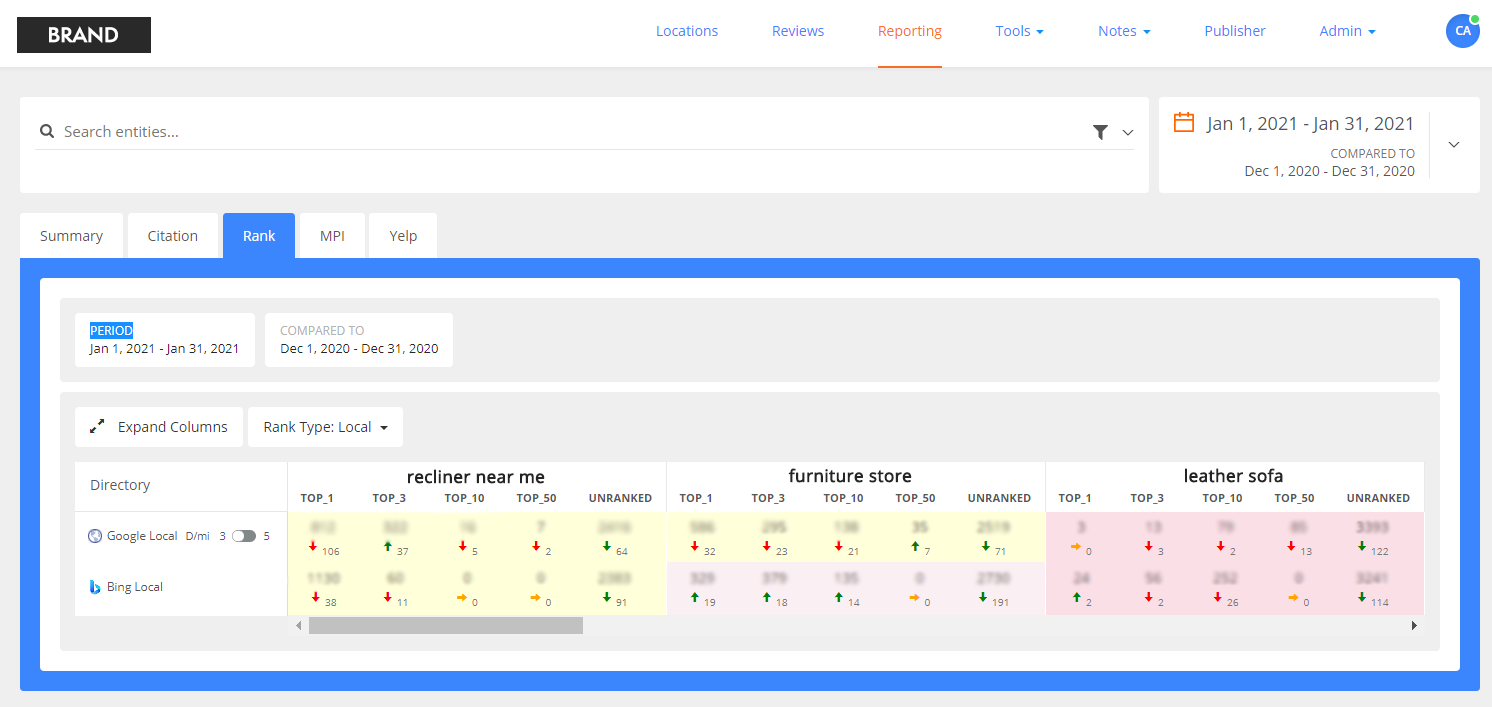Open the Tools dropdown menu
The image size is (1492, 707).
coord(1019,31)
